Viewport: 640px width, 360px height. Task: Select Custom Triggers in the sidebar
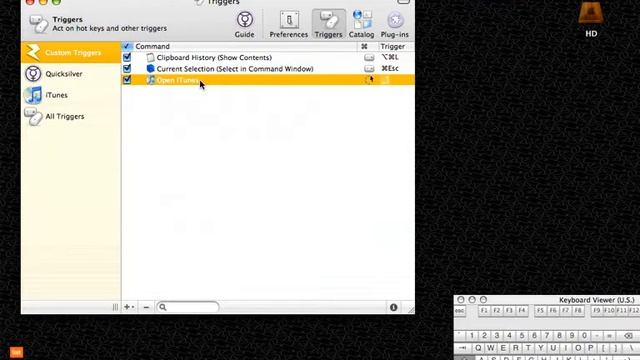click(71, 52)
